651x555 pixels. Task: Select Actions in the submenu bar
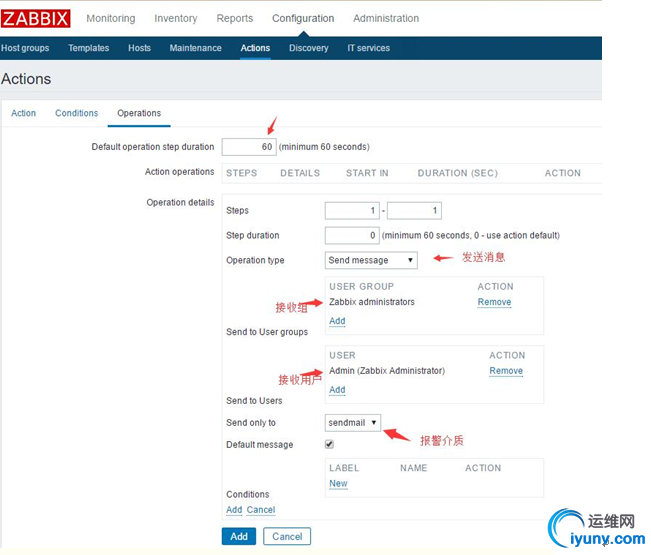[x=255, y=48]
